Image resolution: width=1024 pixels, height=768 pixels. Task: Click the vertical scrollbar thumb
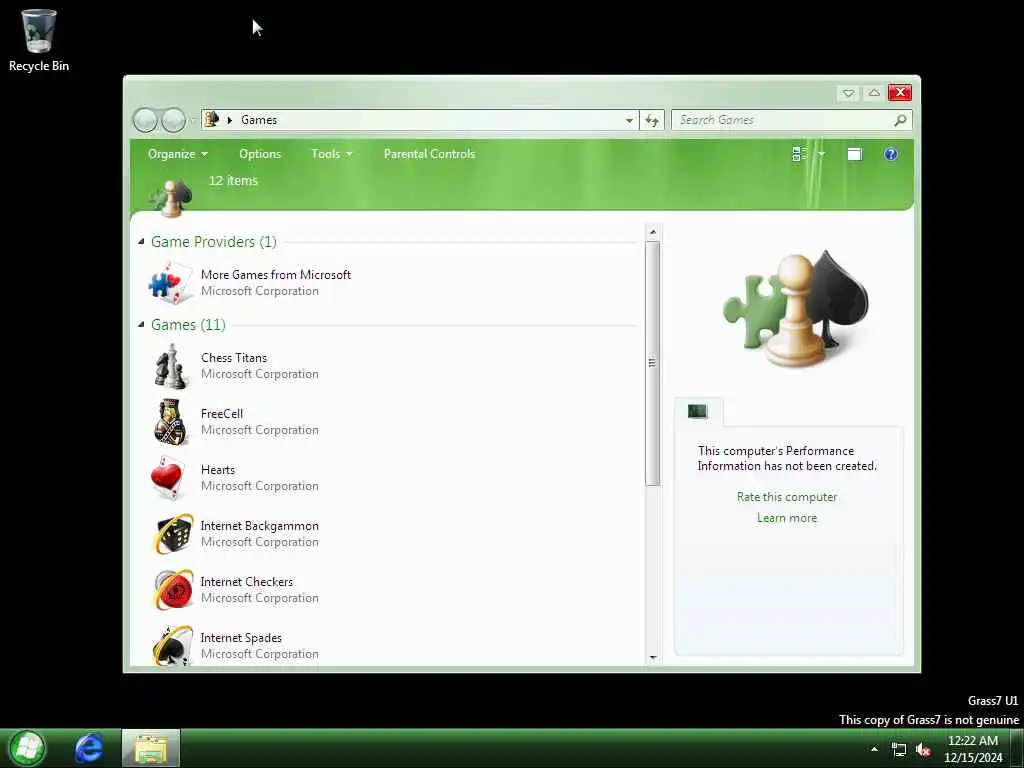point(652,363)
